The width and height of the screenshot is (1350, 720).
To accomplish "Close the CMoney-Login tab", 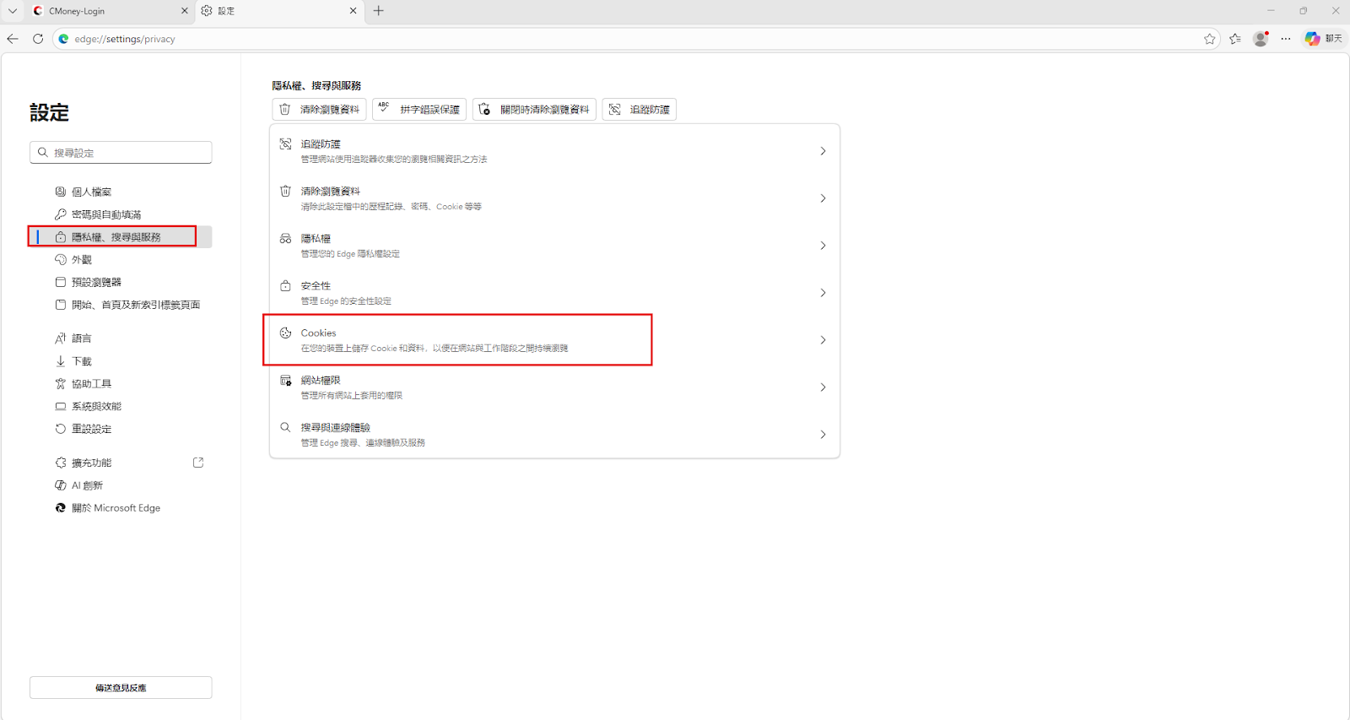I will click(x=184, y=11).
